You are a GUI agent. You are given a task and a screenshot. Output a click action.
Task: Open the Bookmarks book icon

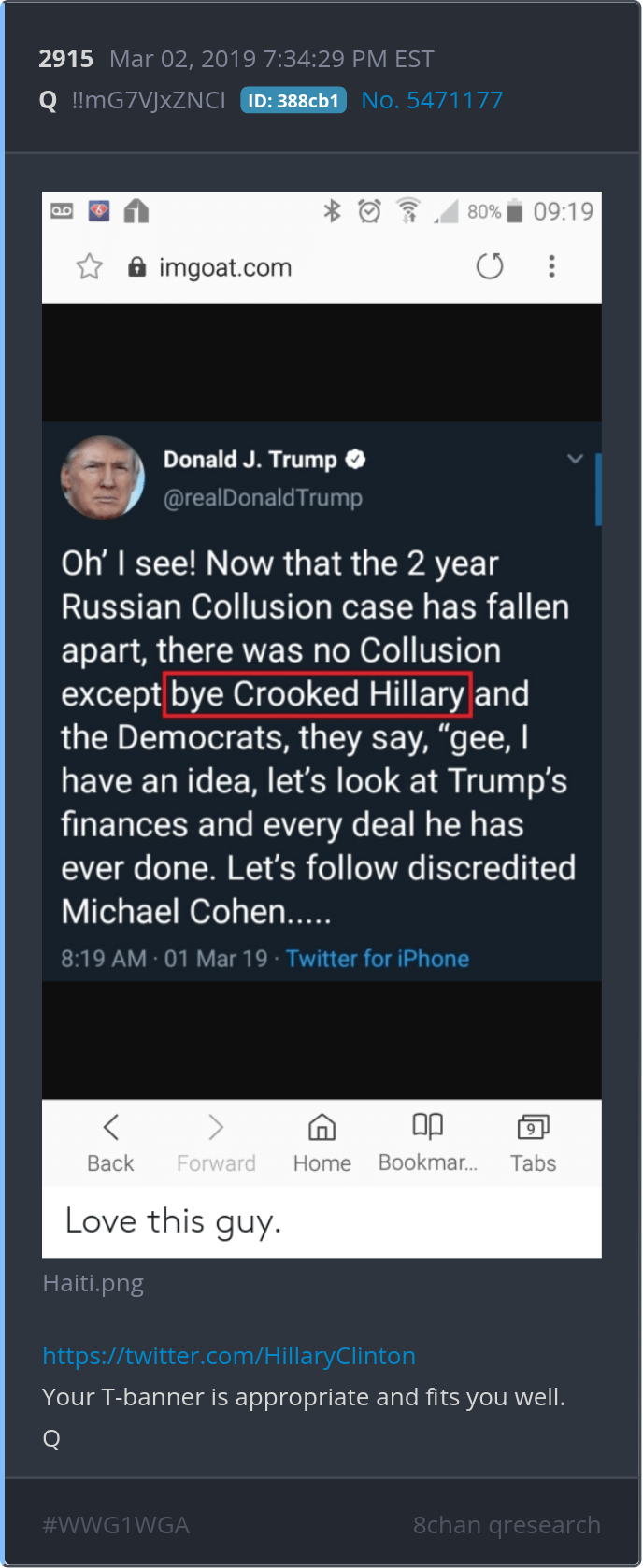pyautogui.click(x=427, y=1126)
